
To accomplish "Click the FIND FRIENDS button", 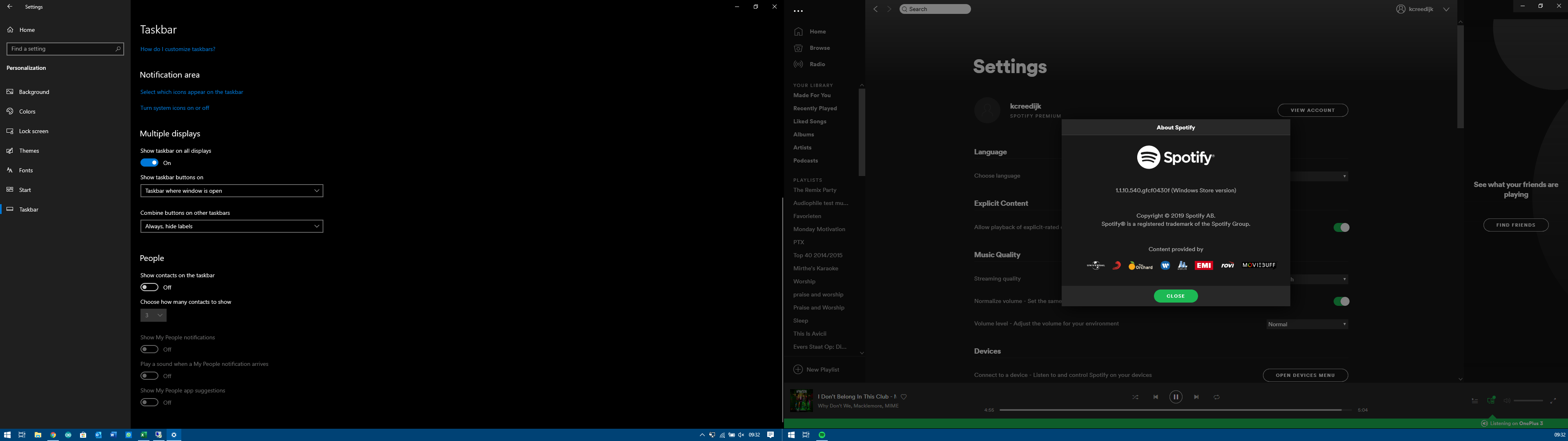I will (1516, 225).
